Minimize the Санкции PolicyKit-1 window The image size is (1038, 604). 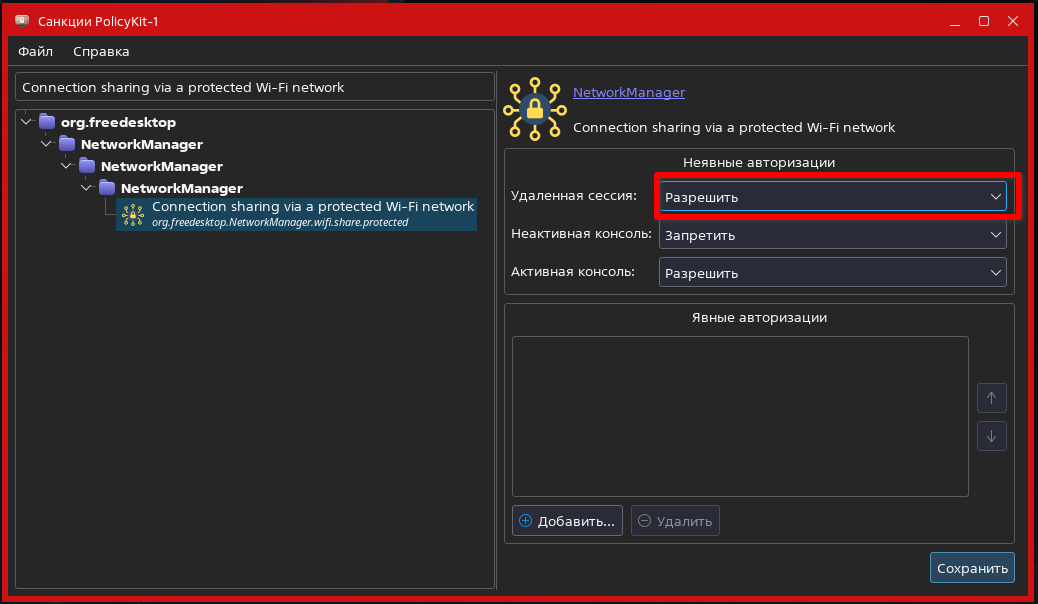click(955, 21)
